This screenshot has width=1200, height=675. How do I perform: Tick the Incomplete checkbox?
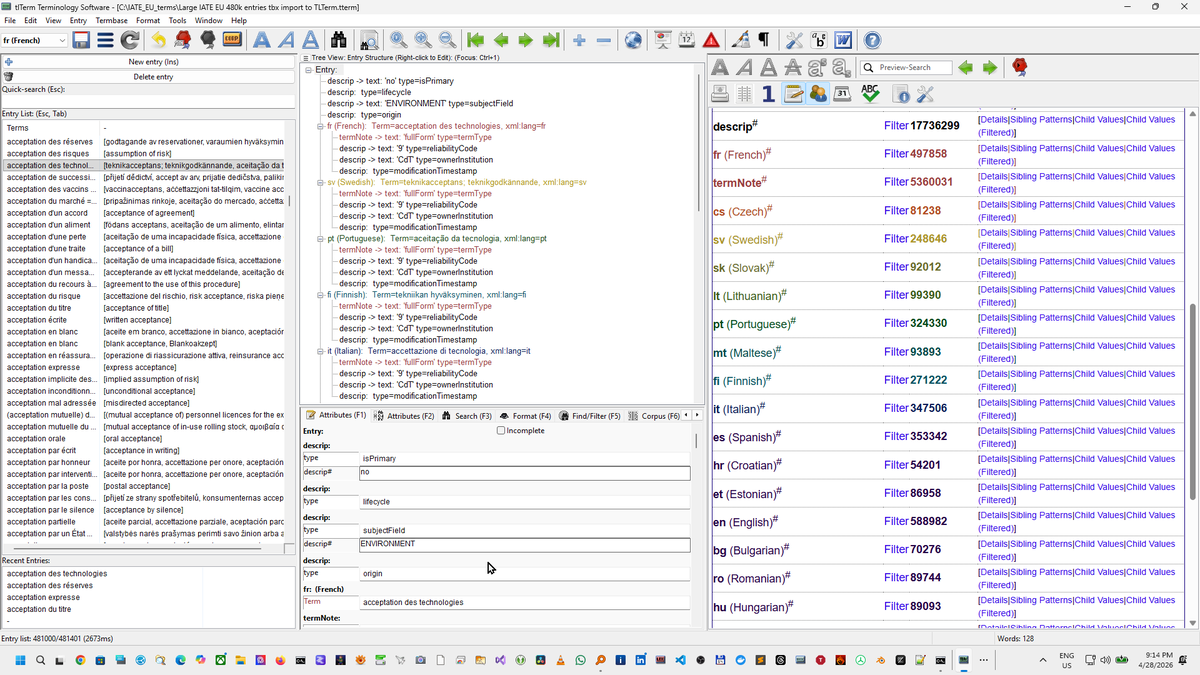501,431
